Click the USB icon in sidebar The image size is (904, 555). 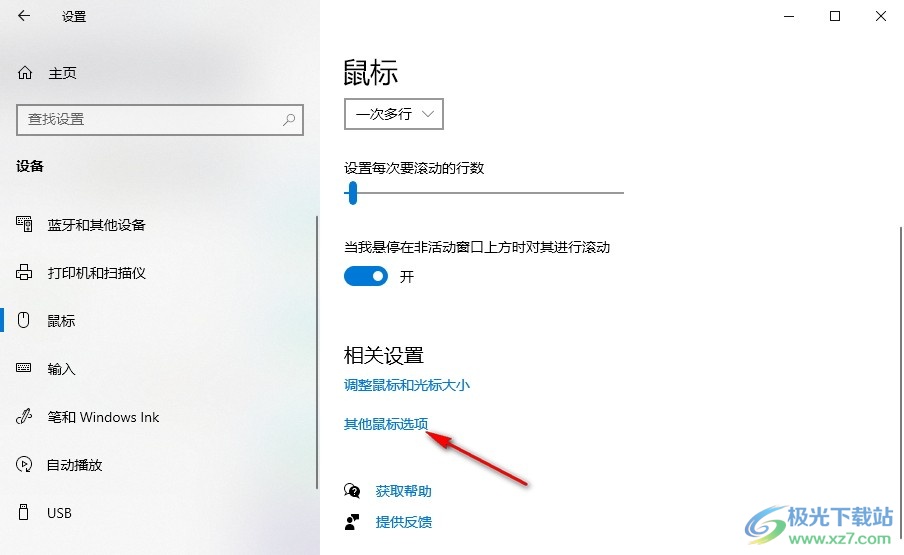(x=24, y=512)
